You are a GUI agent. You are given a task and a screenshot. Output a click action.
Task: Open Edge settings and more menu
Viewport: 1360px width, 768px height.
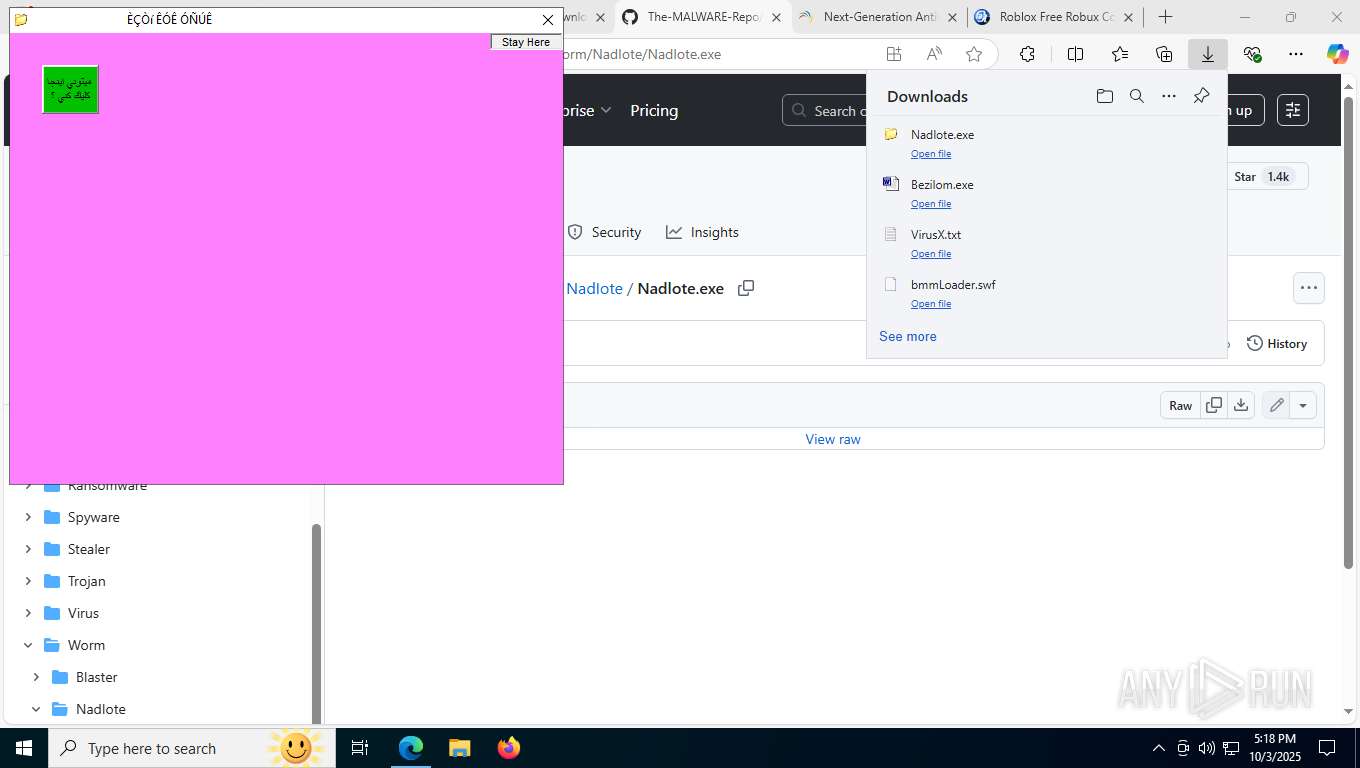(1296, 54)
